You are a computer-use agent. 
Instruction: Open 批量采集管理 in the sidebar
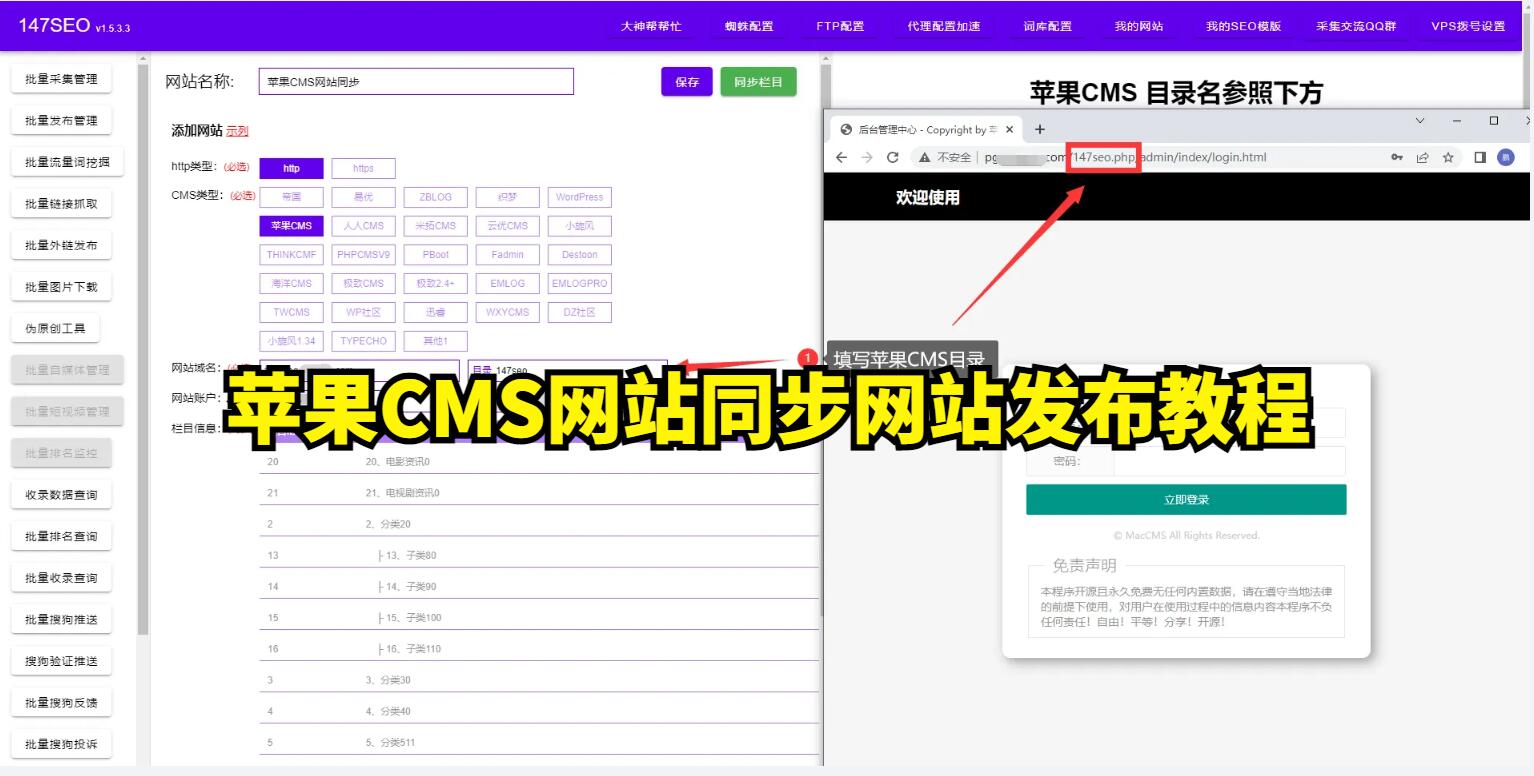tap(61, 79)
